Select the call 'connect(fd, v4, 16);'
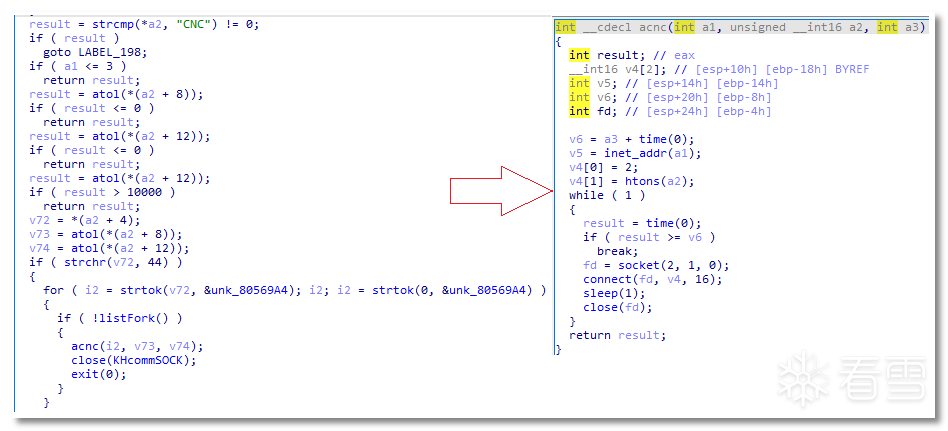The width and height of the screenshot is (948, 431). tap(653, 279)
